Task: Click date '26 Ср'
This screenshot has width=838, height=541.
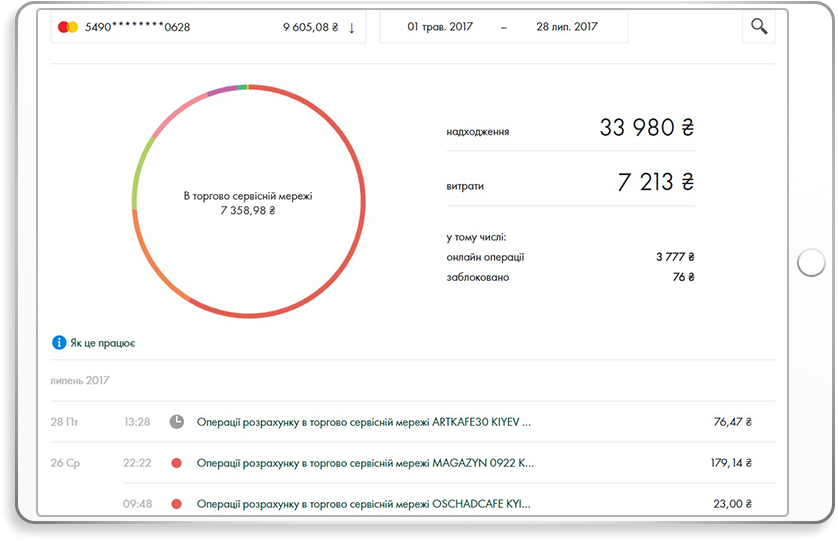Action: pyautogui.click(x=65, y=463)
